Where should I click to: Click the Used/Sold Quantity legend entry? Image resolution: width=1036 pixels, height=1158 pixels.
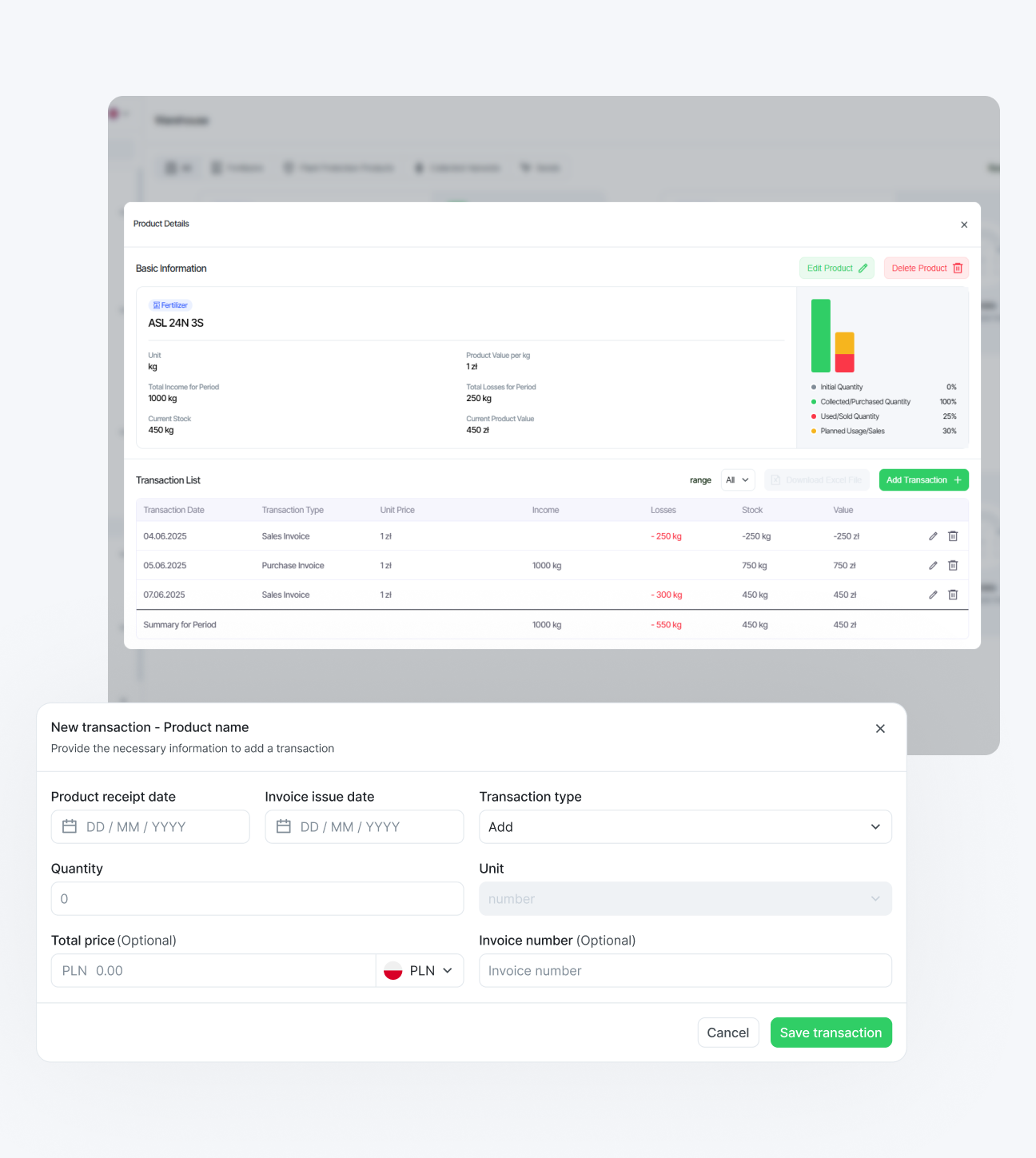click(x=883, y=416)
